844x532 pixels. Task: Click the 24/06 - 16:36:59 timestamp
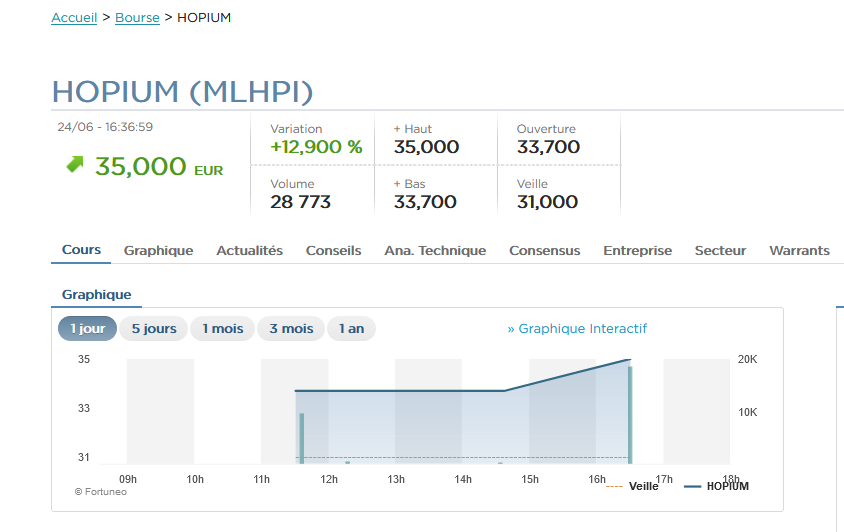(x=105, y=127)
